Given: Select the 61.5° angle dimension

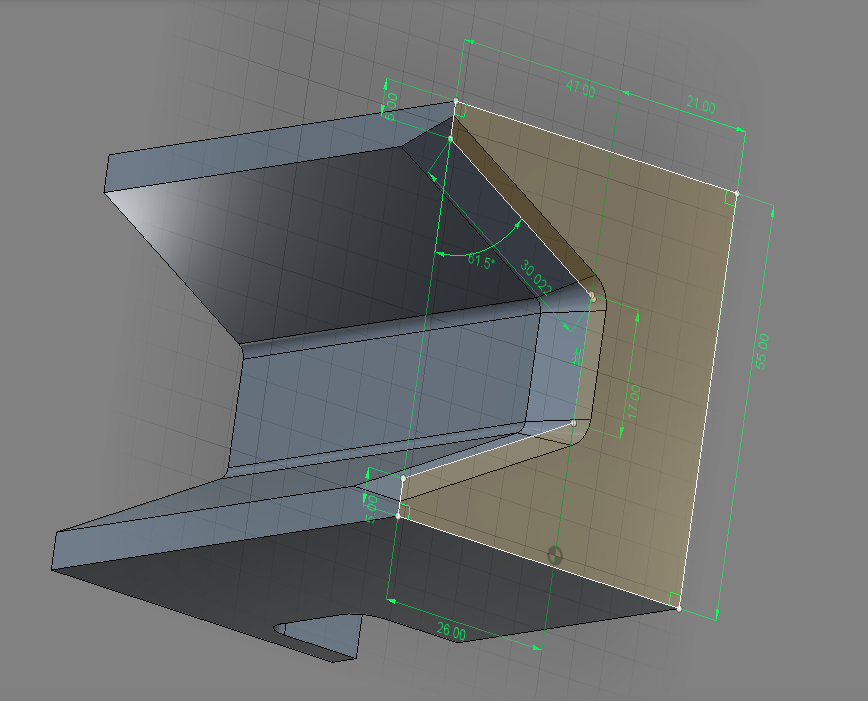Looking at the screenshot, I should (480, 261).
